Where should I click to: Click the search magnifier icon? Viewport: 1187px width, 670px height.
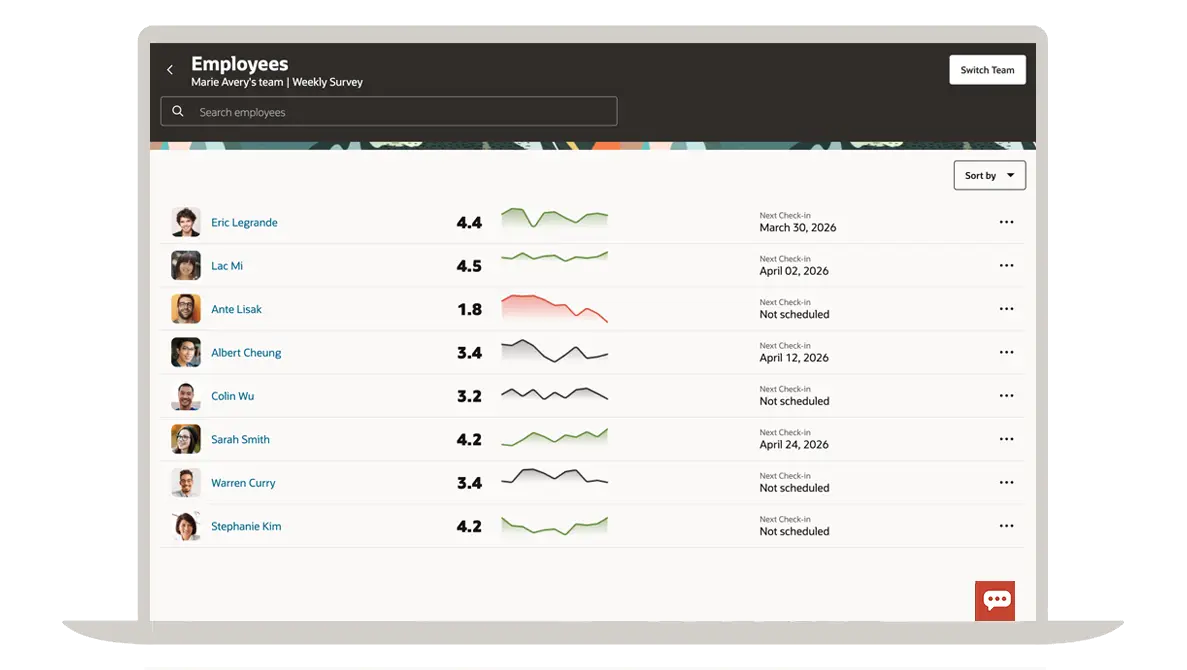tap(178, 112)
